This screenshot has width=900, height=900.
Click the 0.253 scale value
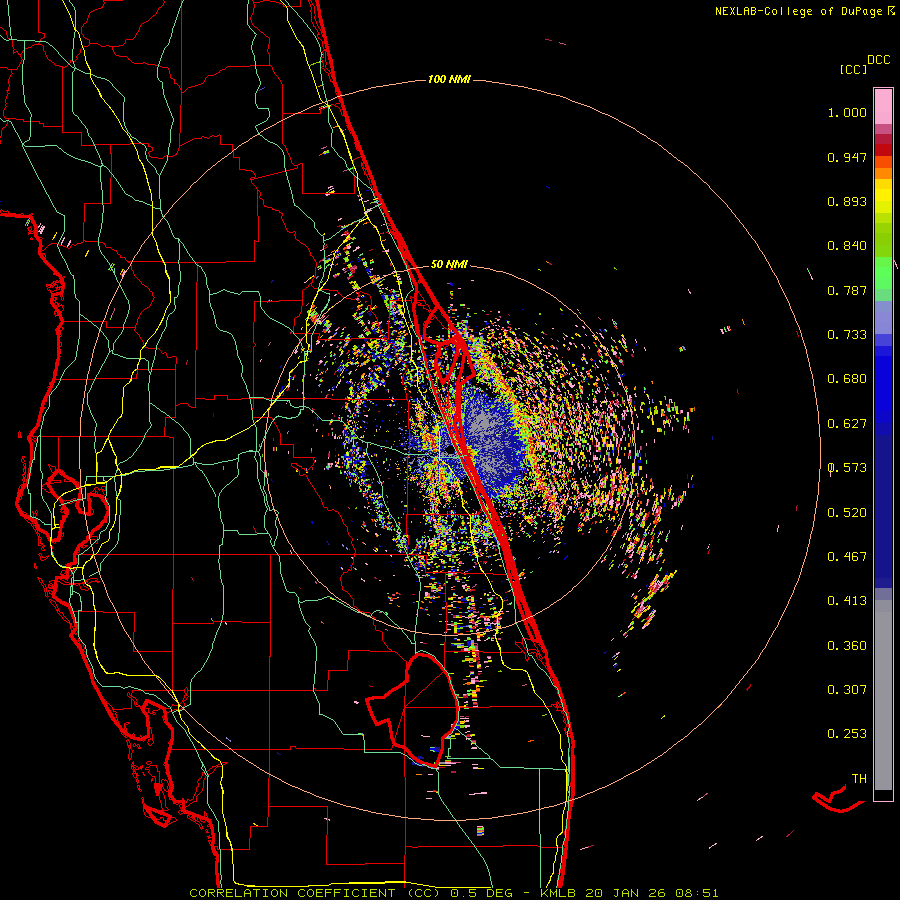pyautogui.click(x=847, y=734)
